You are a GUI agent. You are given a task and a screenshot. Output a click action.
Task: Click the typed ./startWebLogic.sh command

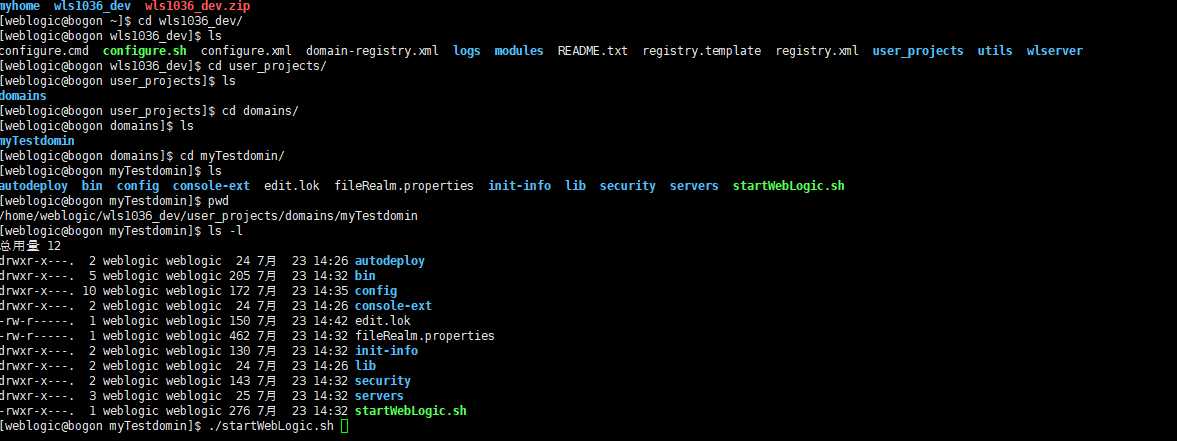(271, 426)
